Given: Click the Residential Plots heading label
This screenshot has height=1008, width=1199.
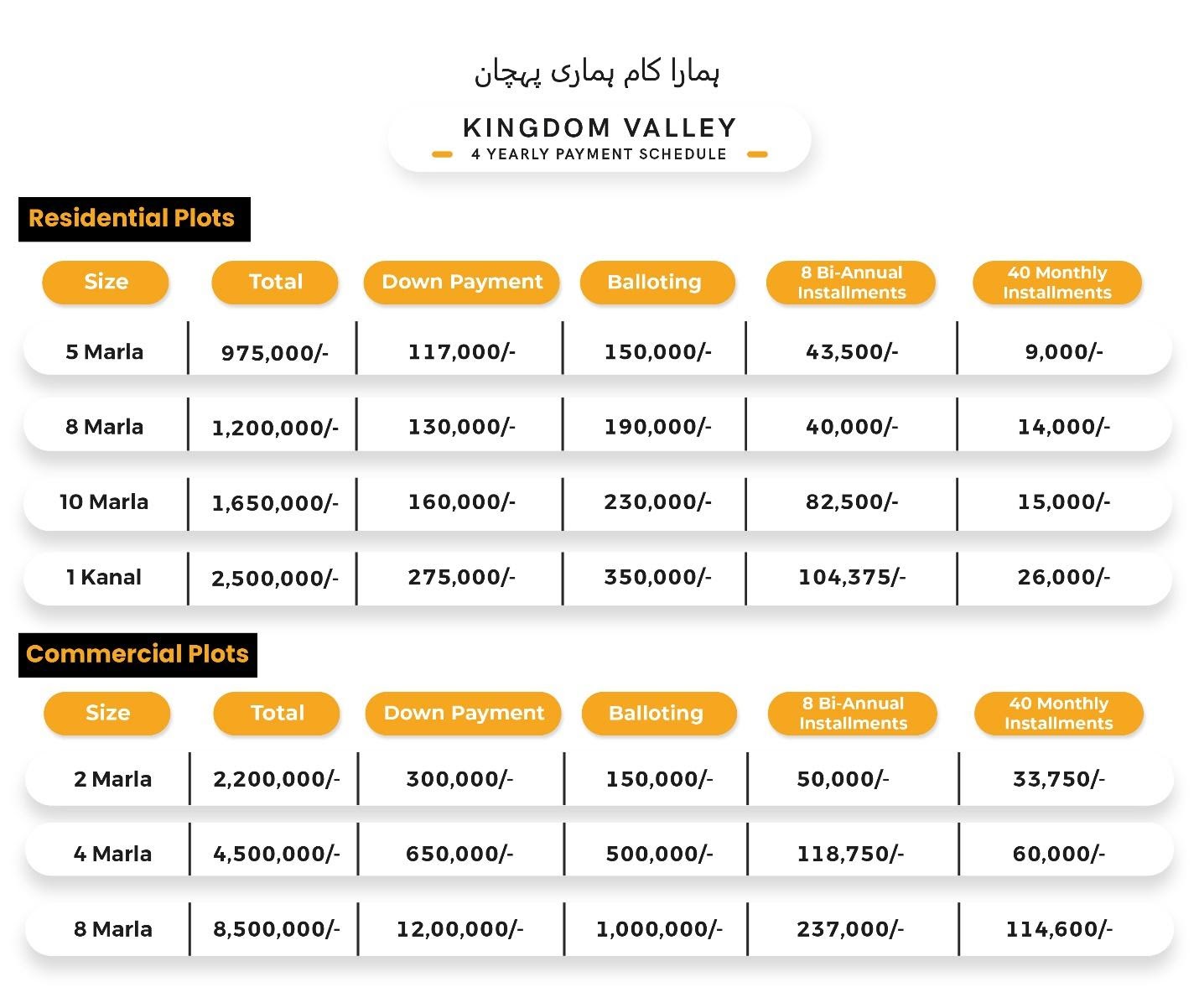Looking at the screenshot, I should point(132,219).
